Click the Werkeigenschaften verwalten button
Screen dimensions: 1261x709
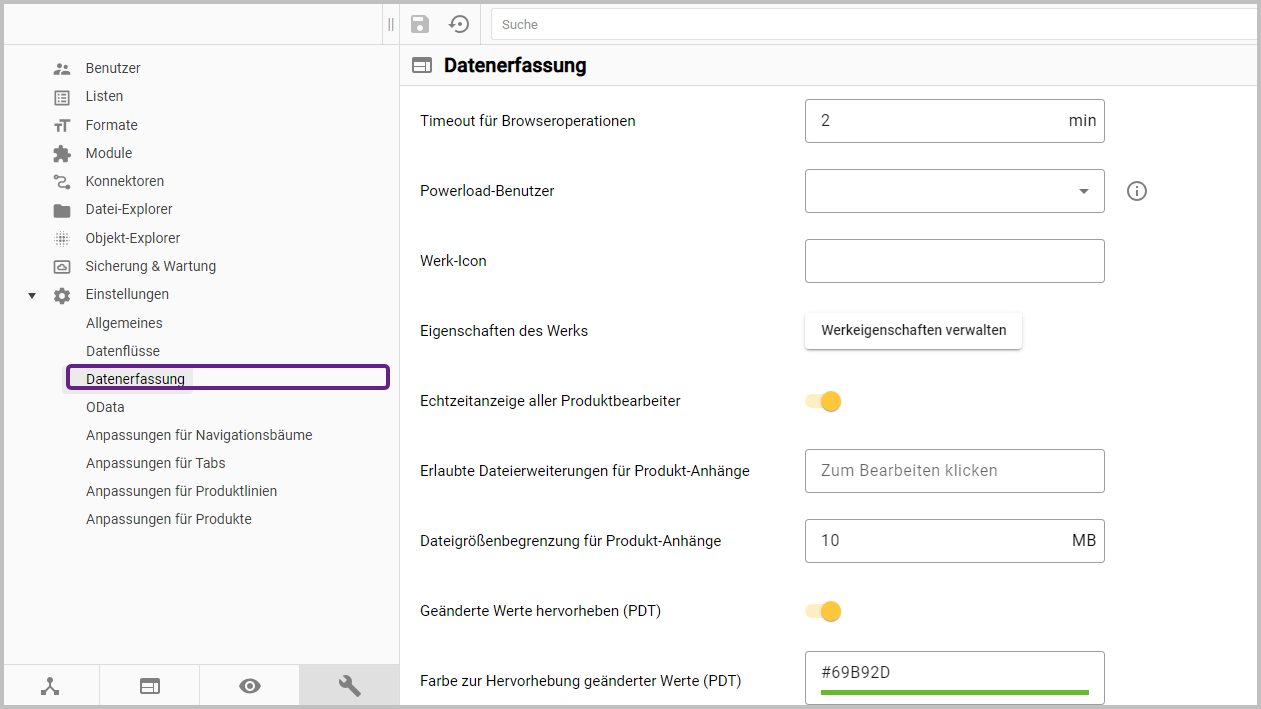[913, 330]
